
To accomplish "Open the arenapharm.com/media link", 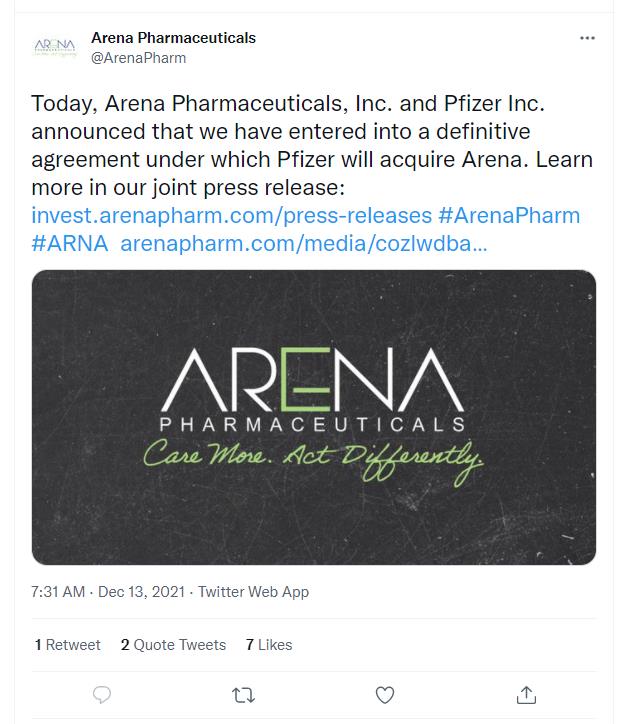I will [303, 242].
